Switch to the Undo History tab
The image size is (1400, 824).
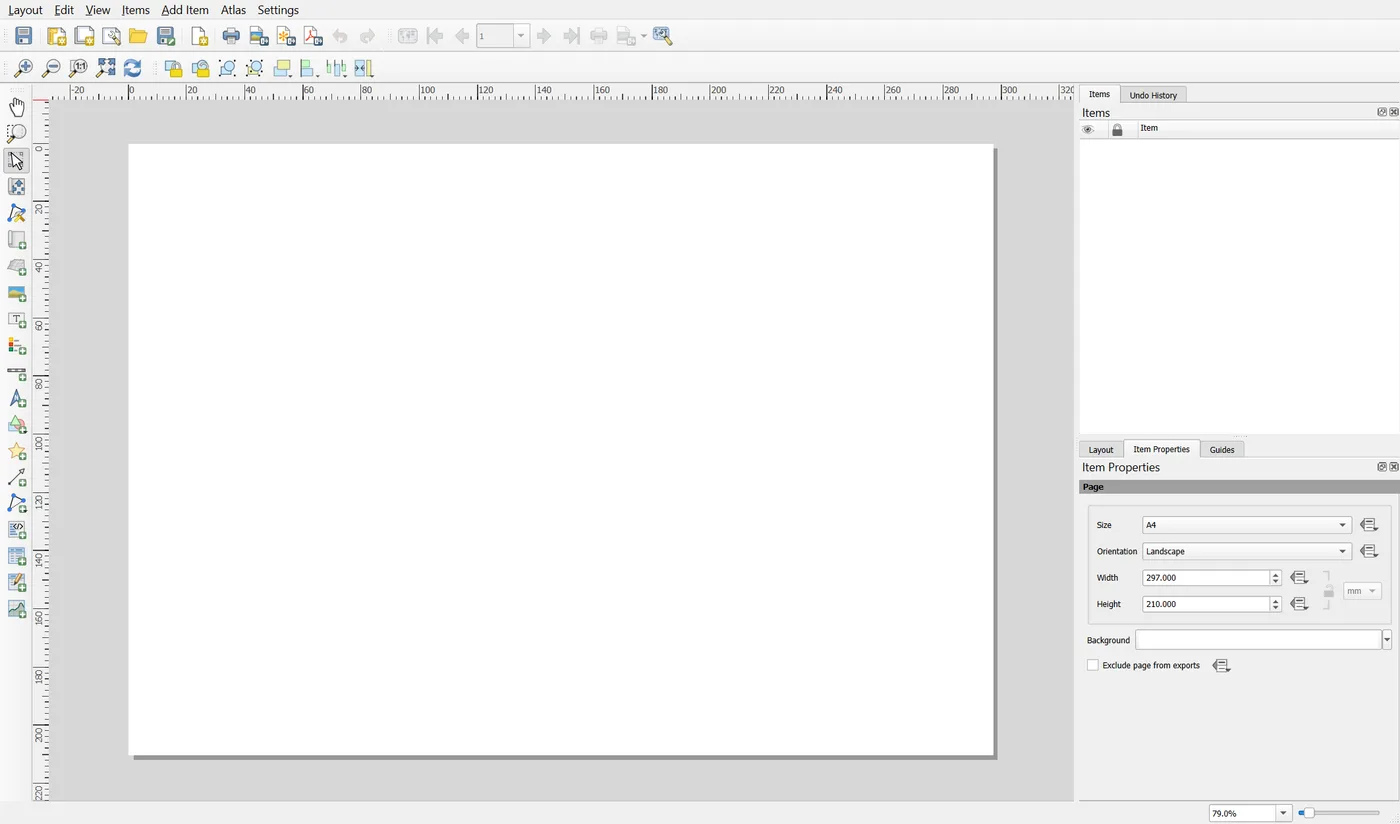1153,95
